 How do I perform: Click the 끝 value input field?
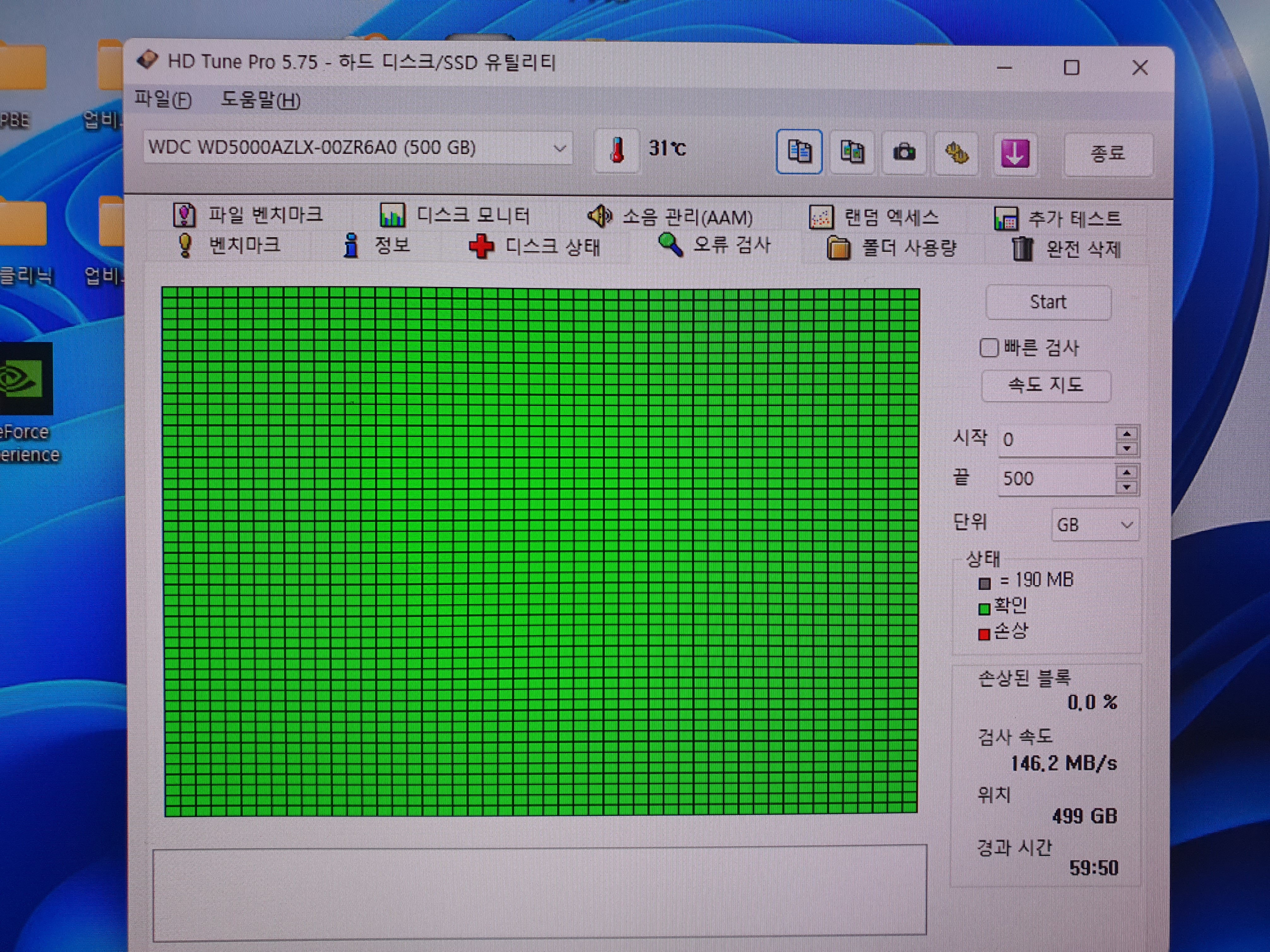(1056, 479)
